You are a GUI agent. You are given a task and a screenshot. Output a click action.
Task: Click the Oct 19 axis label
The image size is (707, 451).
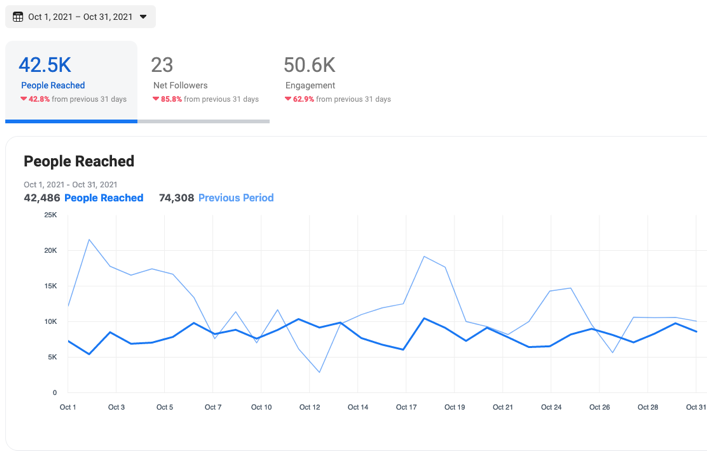(454, 407)
